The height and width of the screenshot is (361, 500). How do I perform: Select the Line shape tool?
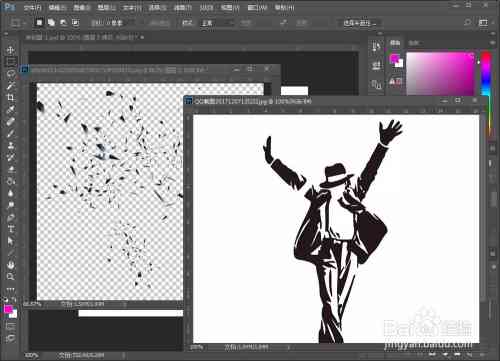click(11, 253)
